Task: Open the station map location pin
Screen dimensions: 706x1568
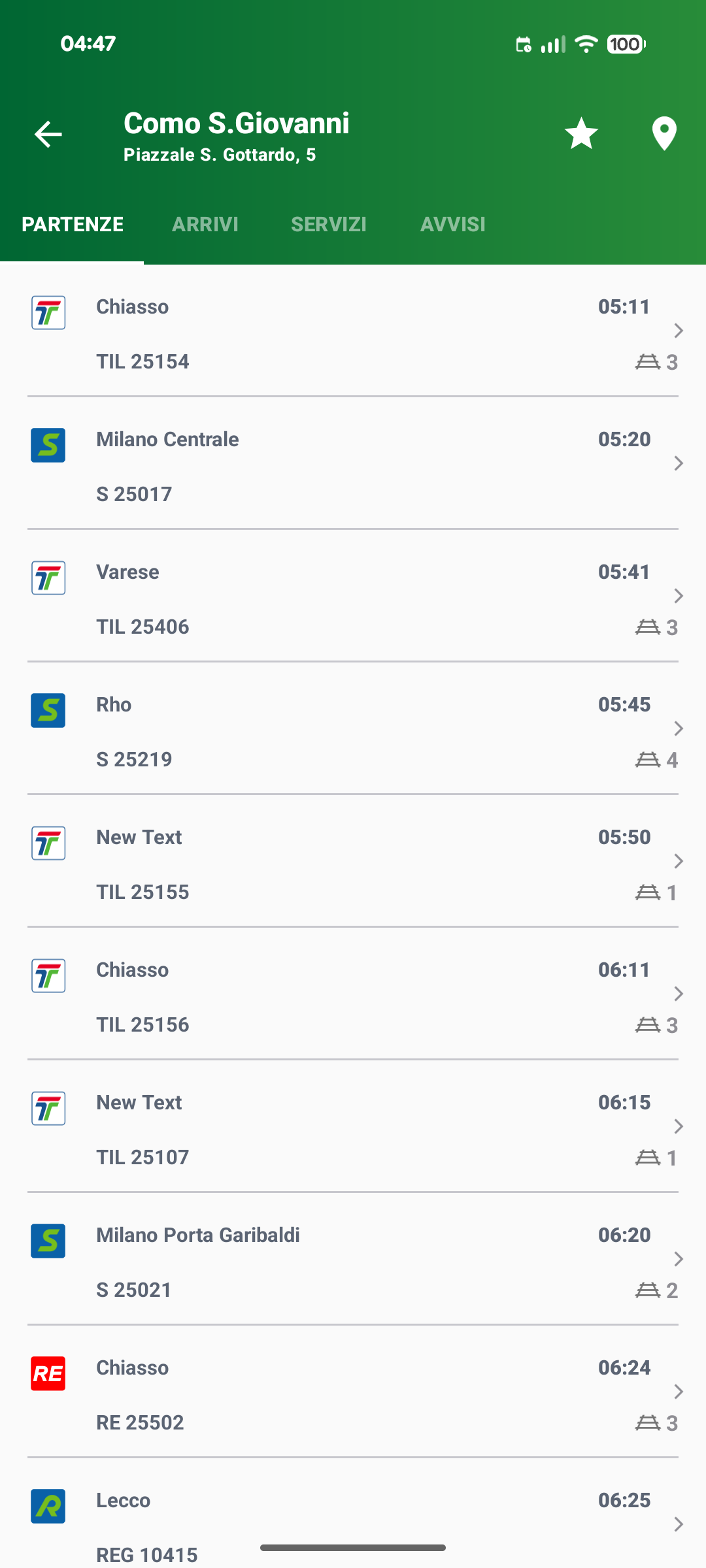Action: [664, 134]
